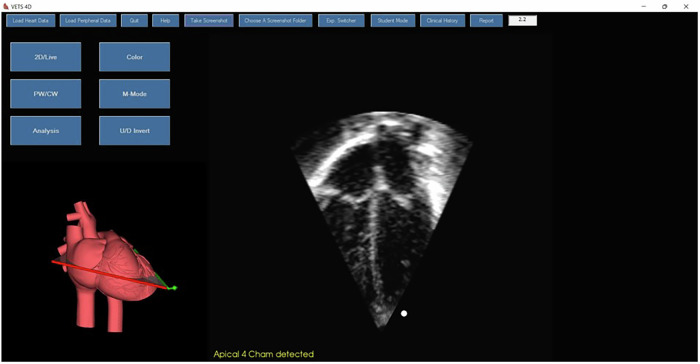Screen dimensions: 700x364
Task: Open the Exp. Switcher
Action: [x=342, y=21]
